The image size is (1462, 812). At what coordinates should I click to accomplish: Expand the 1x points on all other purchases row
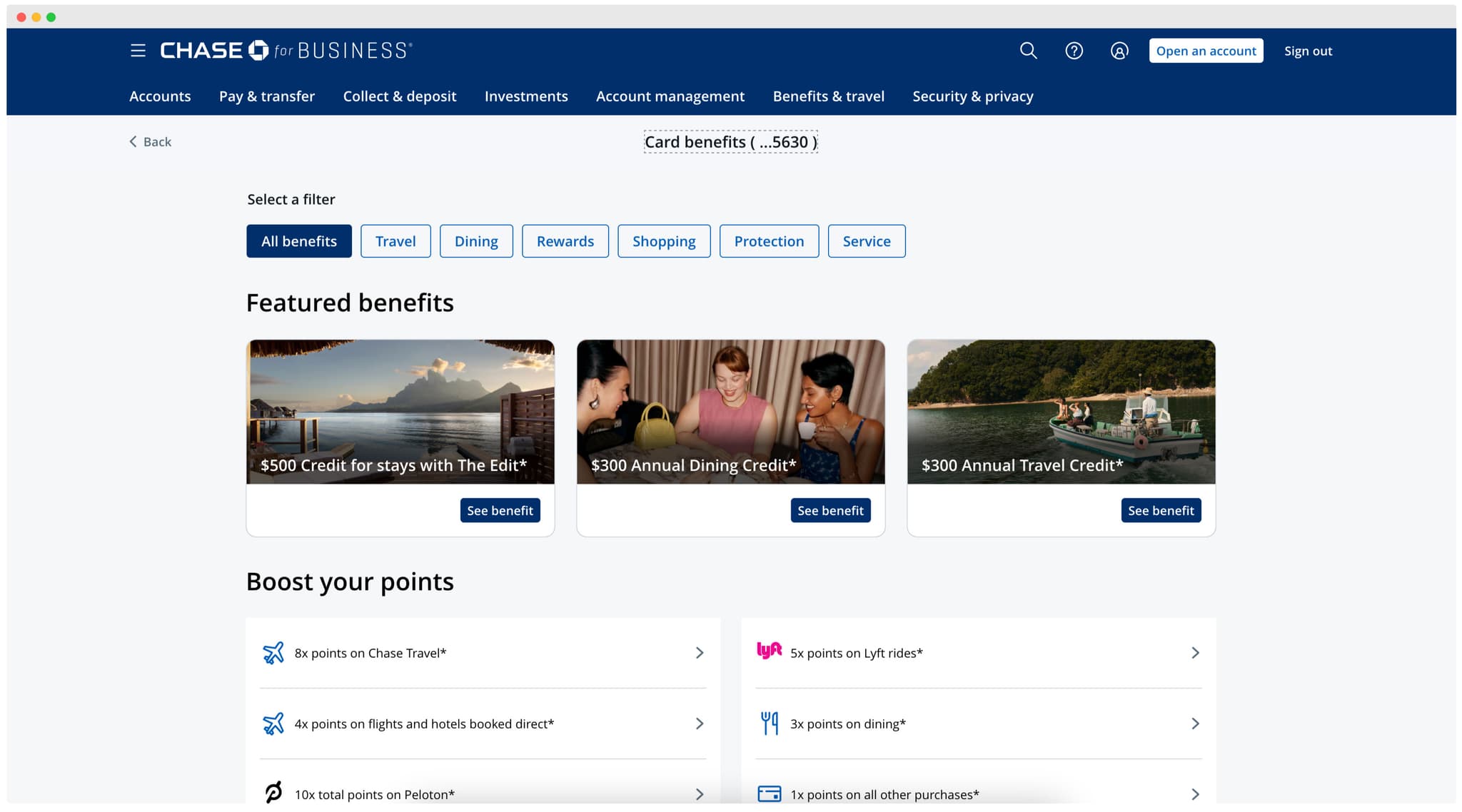(1194, 793)
